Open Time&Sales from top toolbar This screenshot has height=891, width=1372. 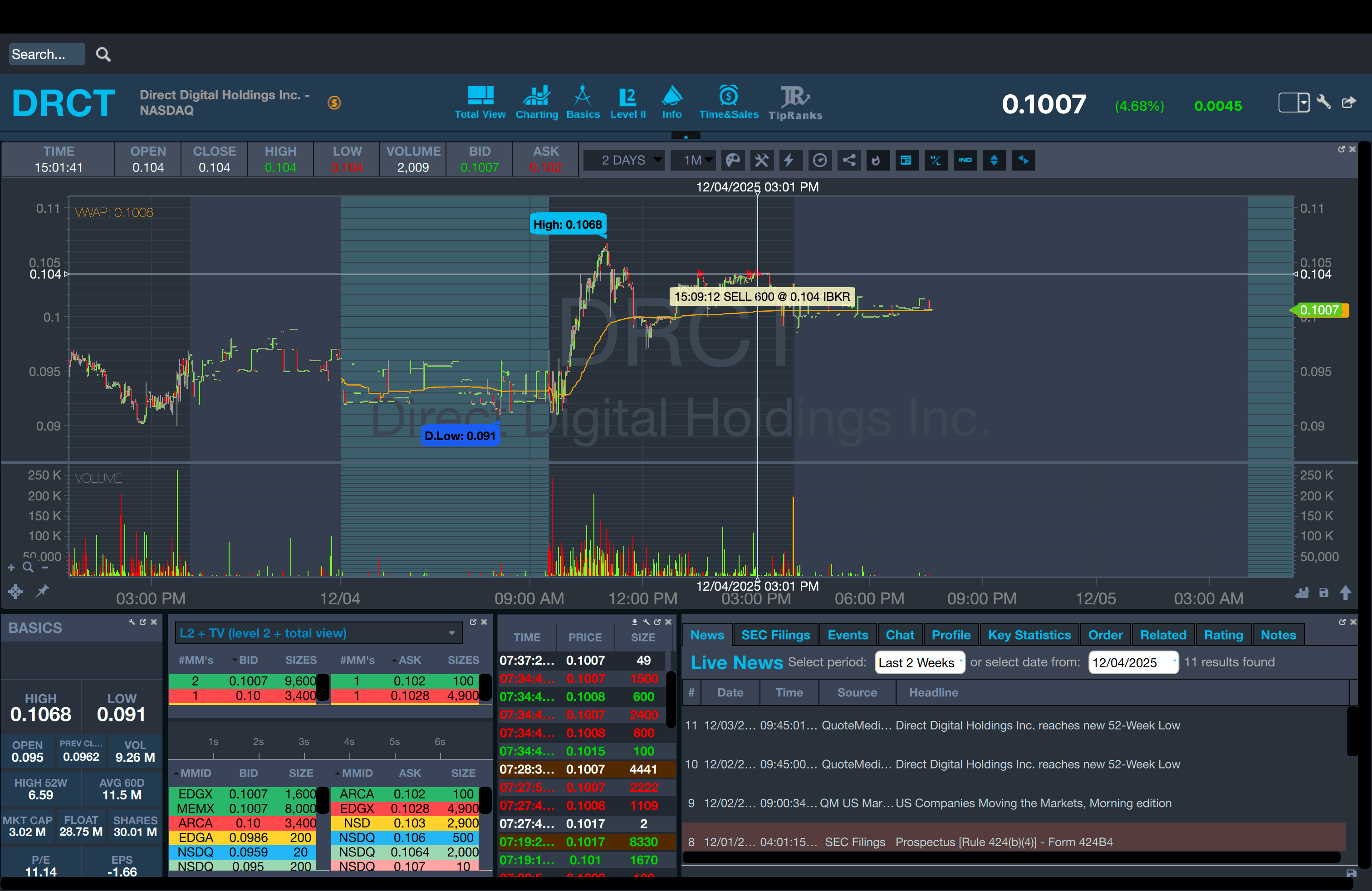point(728,103)
